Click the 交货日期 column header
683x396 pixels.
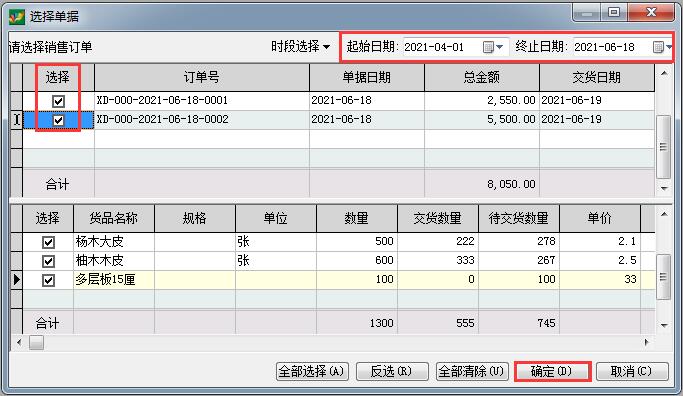(x=597, y=78)
